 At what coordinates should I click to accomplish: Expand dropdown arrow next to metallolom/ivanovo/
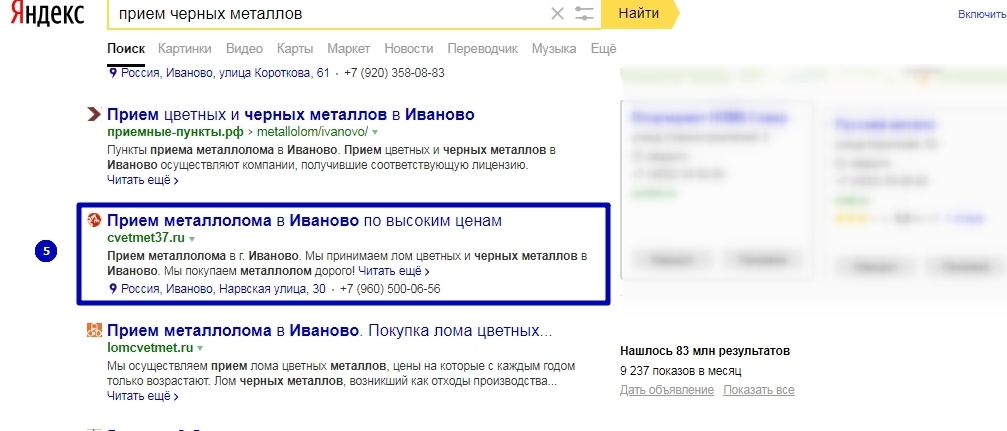(375, 132)
